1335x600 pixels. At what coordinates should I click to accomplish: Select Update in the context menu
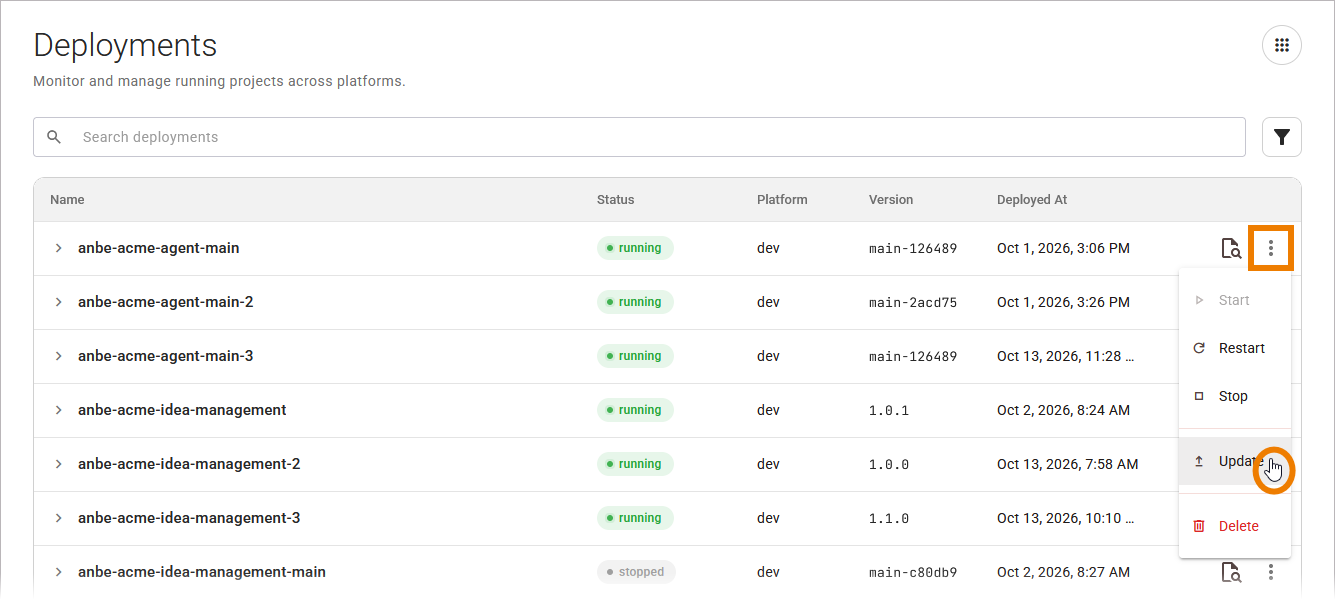(x=1235, y=461)
